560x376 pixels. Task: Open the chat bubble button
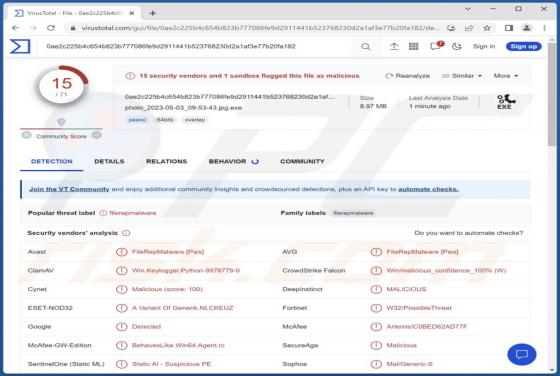click(x=522, y=354)
